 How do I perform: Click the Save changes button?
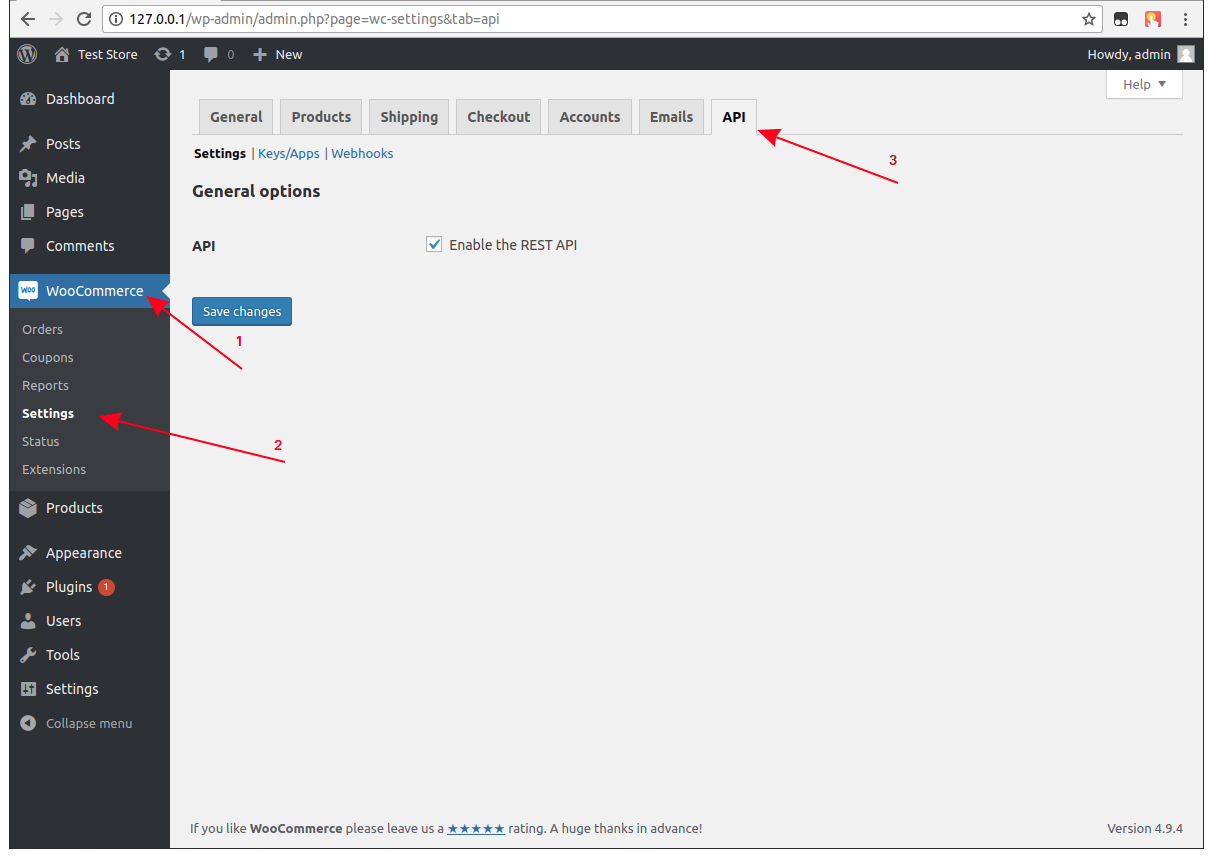[x=242, y=311]
